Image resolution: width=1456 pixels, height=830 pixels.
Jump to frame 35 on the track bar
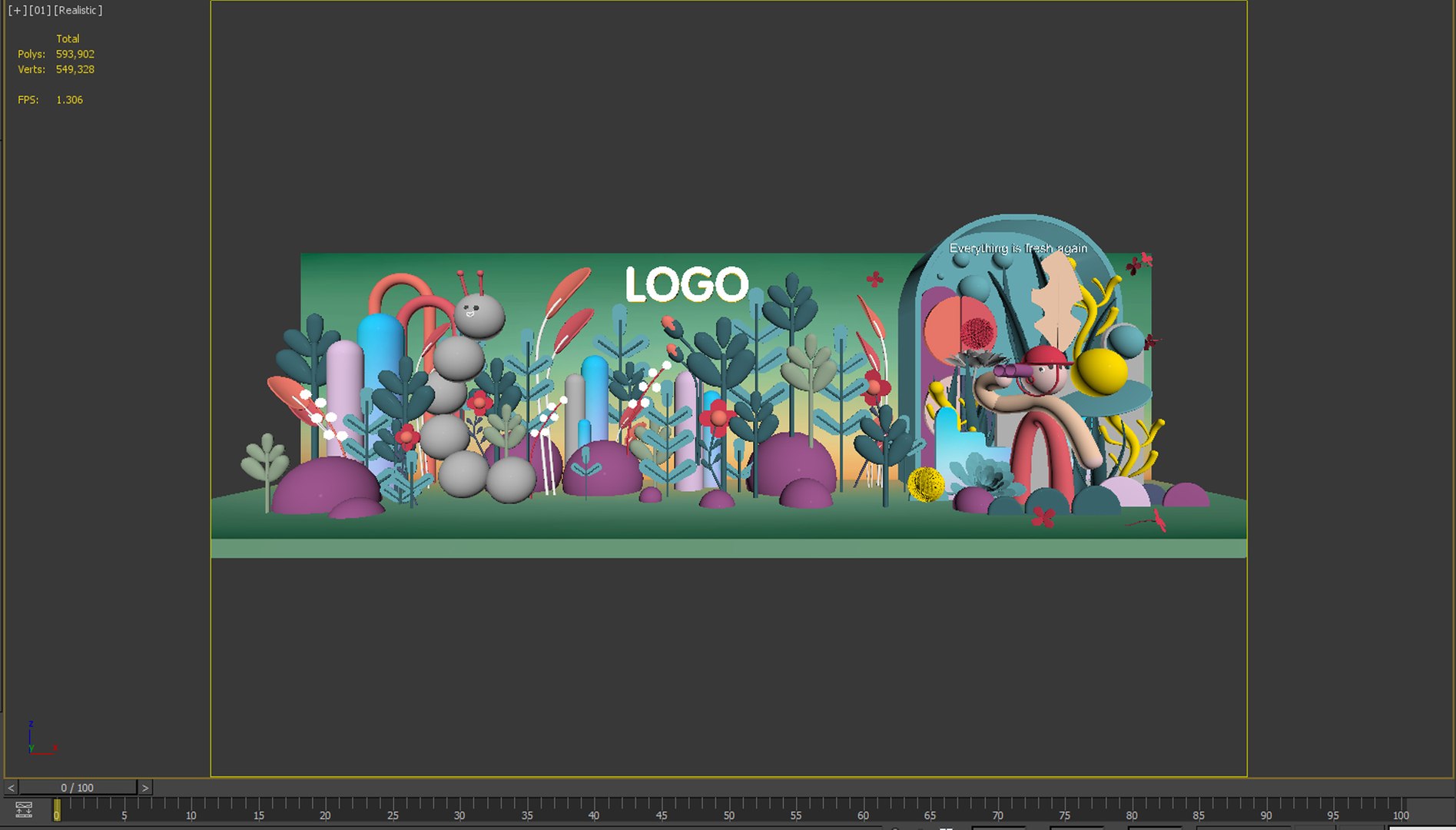click(527, 815)
